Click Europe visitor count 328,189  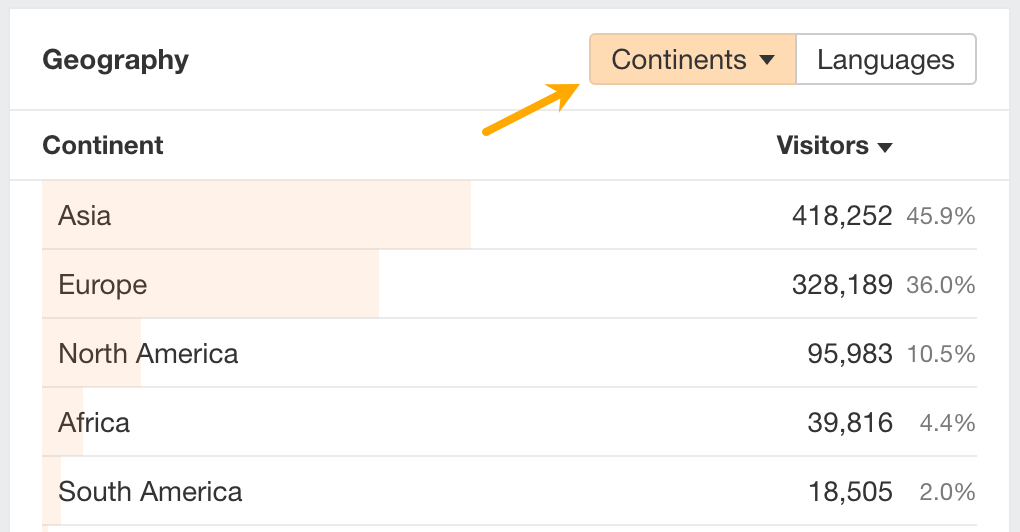click(842, 285)
